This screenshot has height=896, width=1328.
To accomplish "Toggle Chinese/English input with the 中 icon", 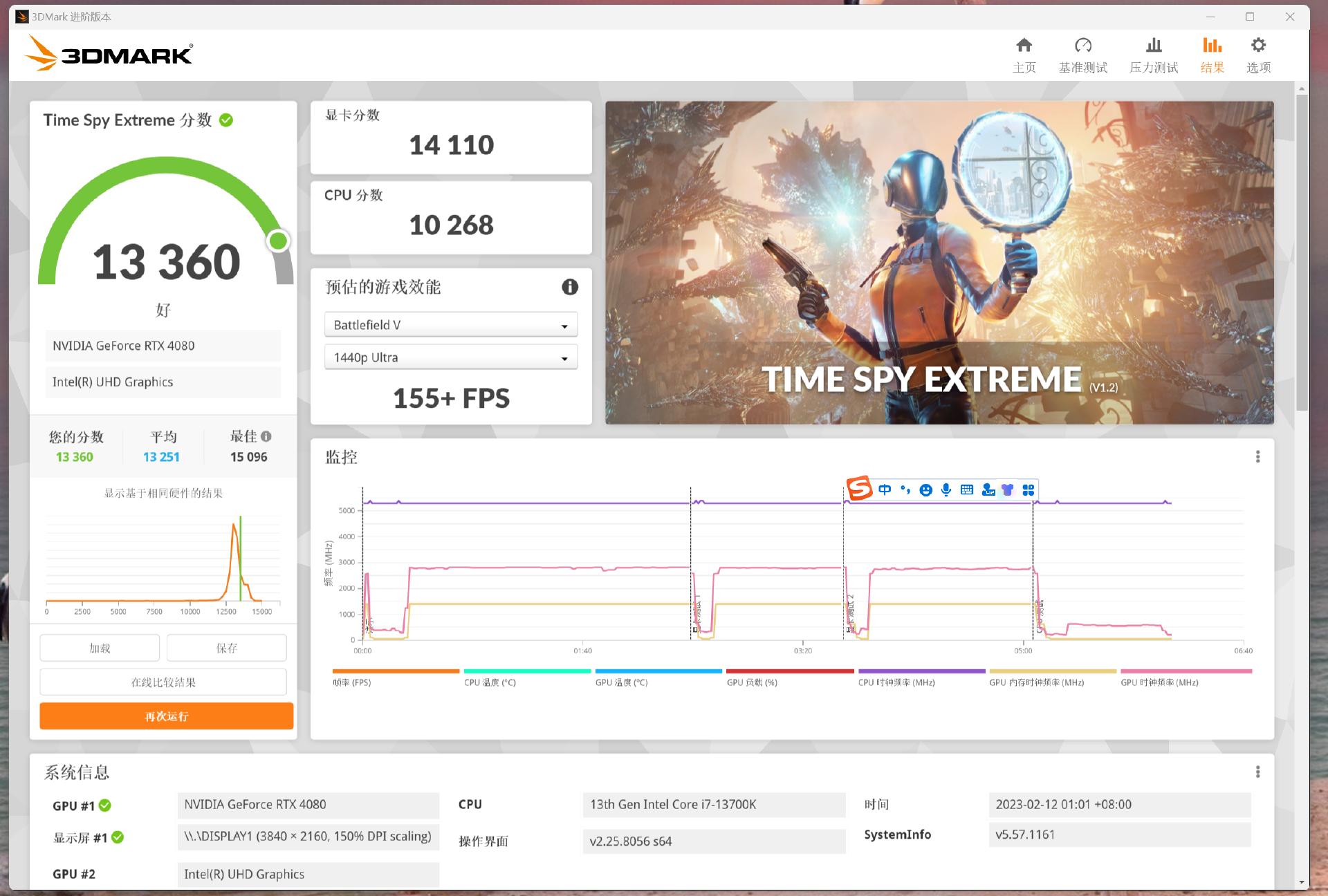I will [885, 489].
